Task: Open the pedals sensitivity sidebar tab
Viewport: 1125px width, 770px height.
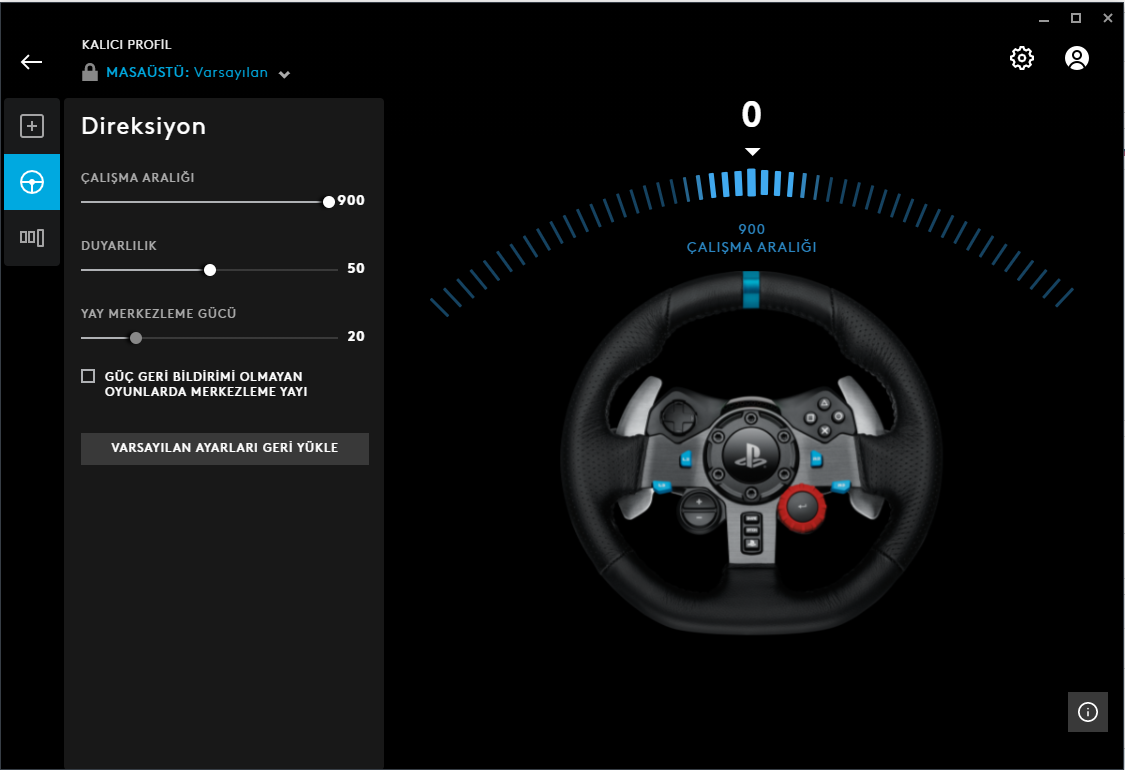Action: 32,238
